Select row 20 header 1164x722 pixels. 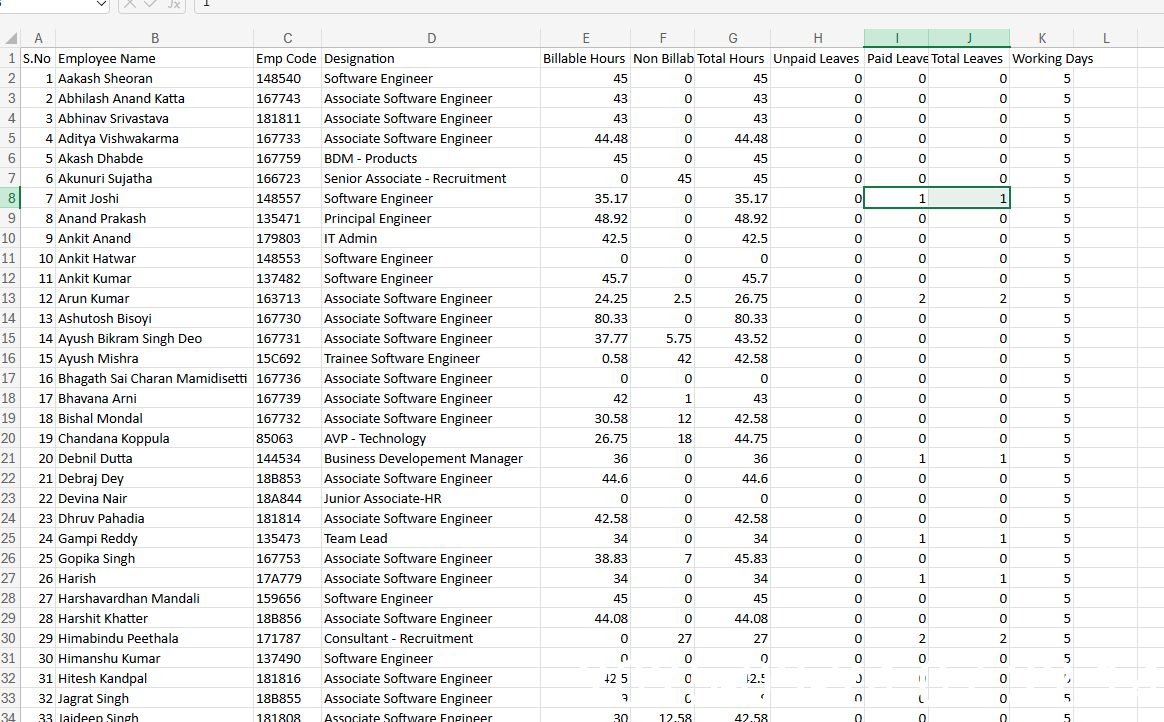point(10,439)
